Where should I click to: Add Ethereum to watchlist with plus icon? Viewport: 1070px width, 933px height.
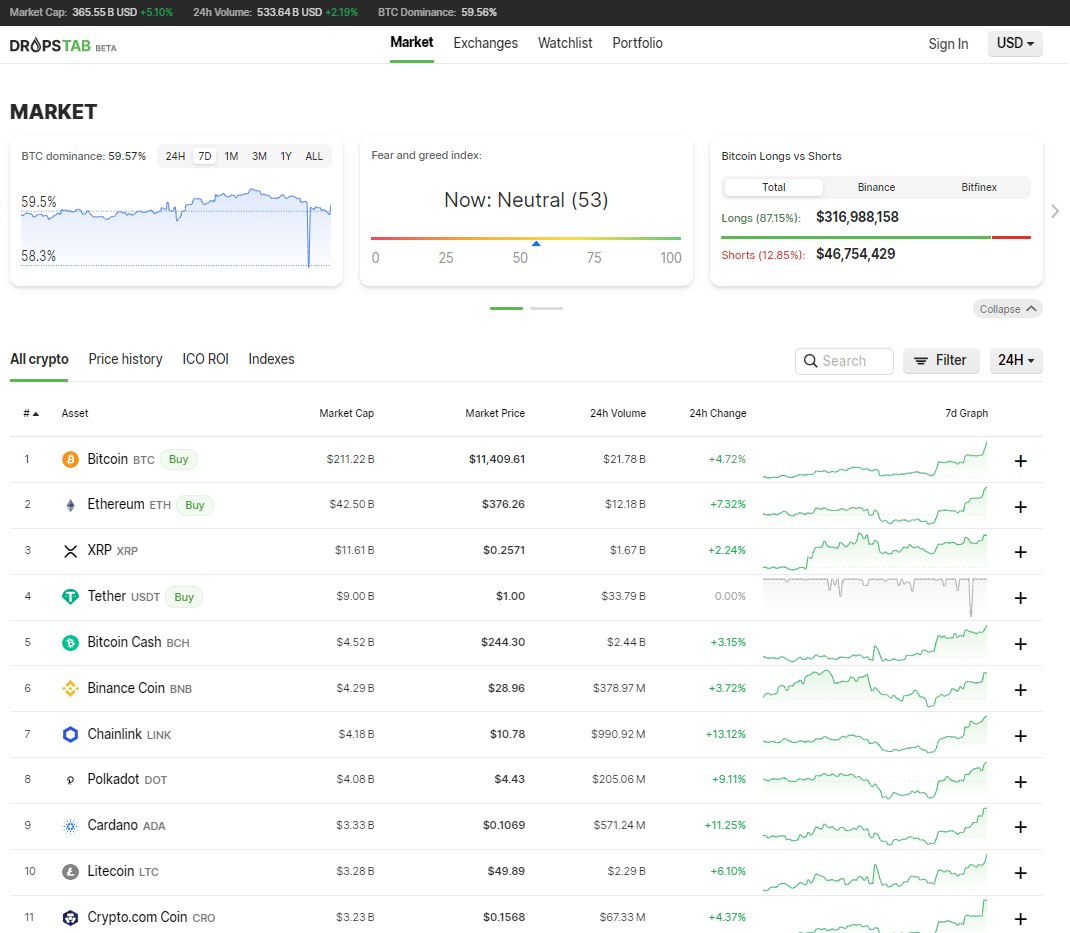[1020, 506]
